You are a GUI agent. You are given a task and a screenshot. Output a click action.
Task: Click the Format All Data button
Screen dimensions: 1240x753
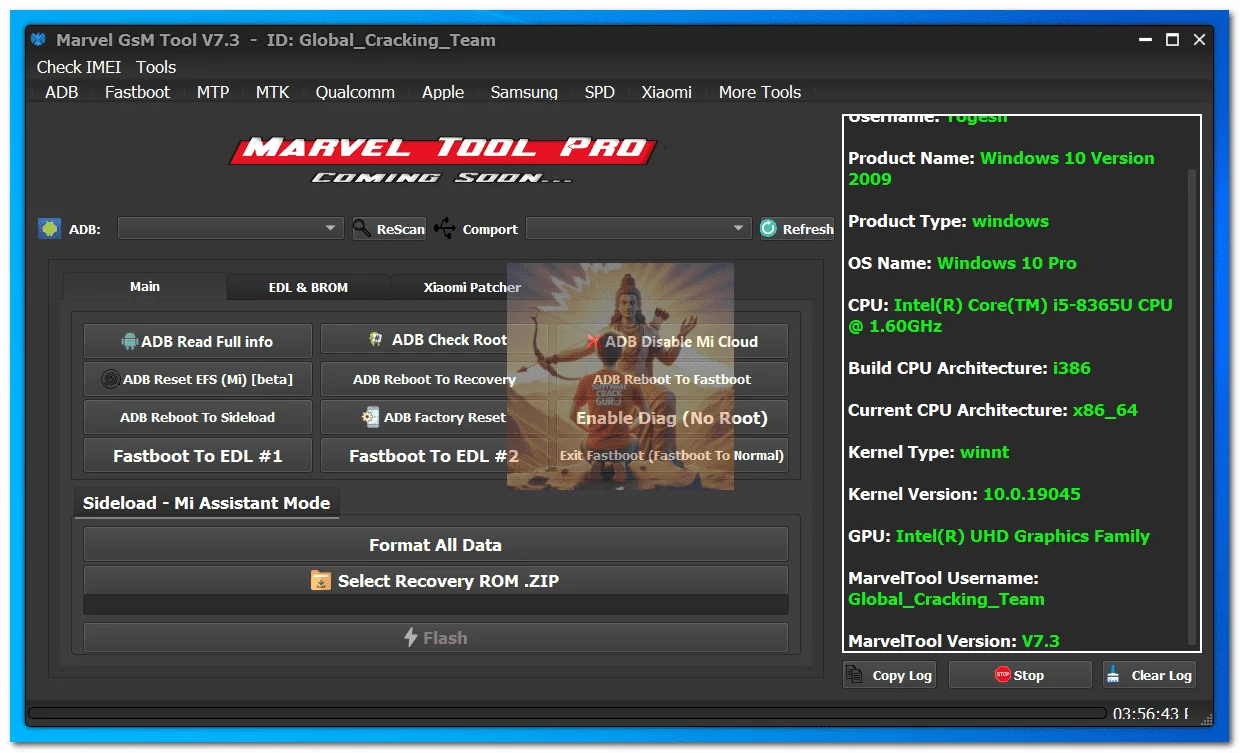[436, 544]
